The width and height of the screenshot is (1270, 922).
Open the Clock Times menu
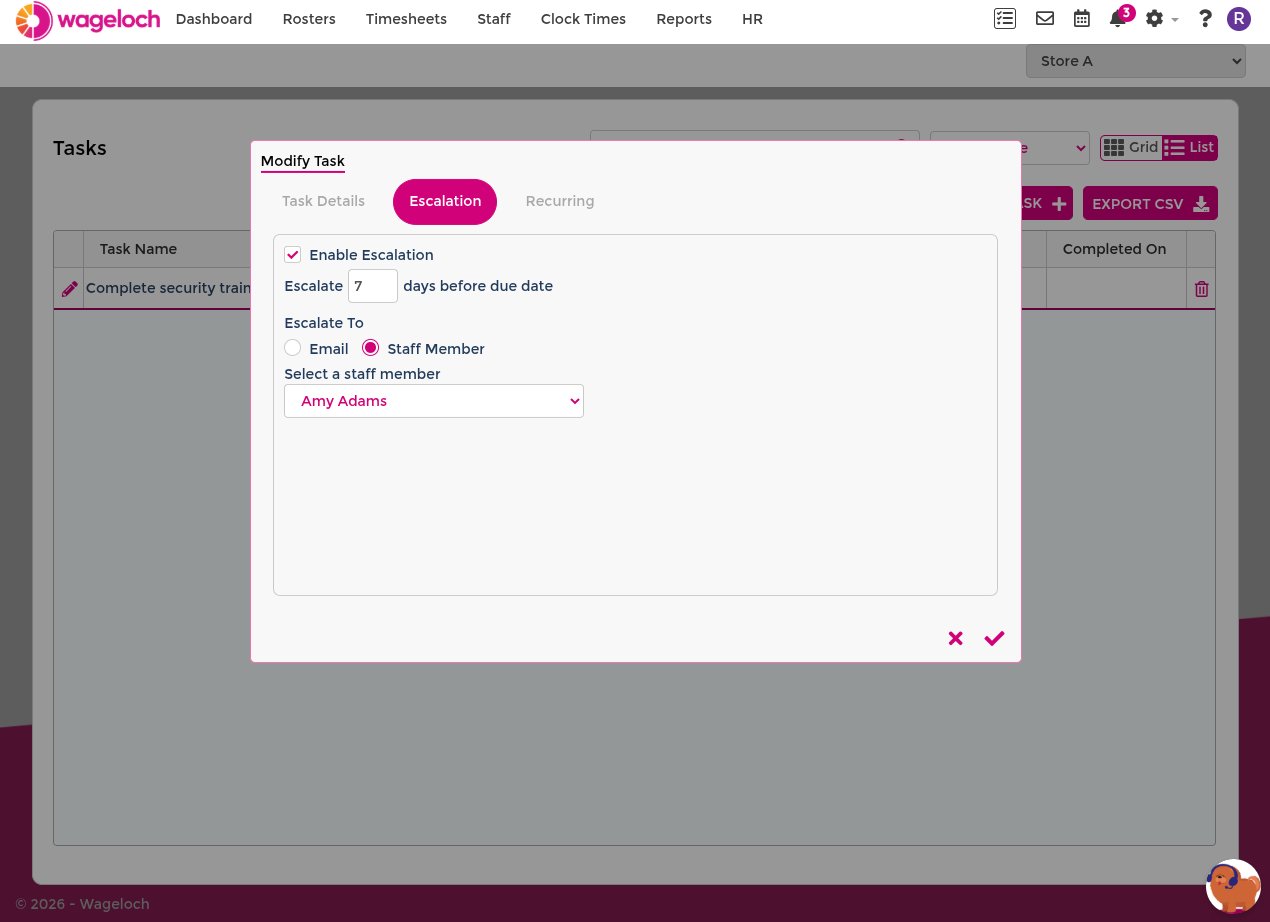tap(583, 19)
